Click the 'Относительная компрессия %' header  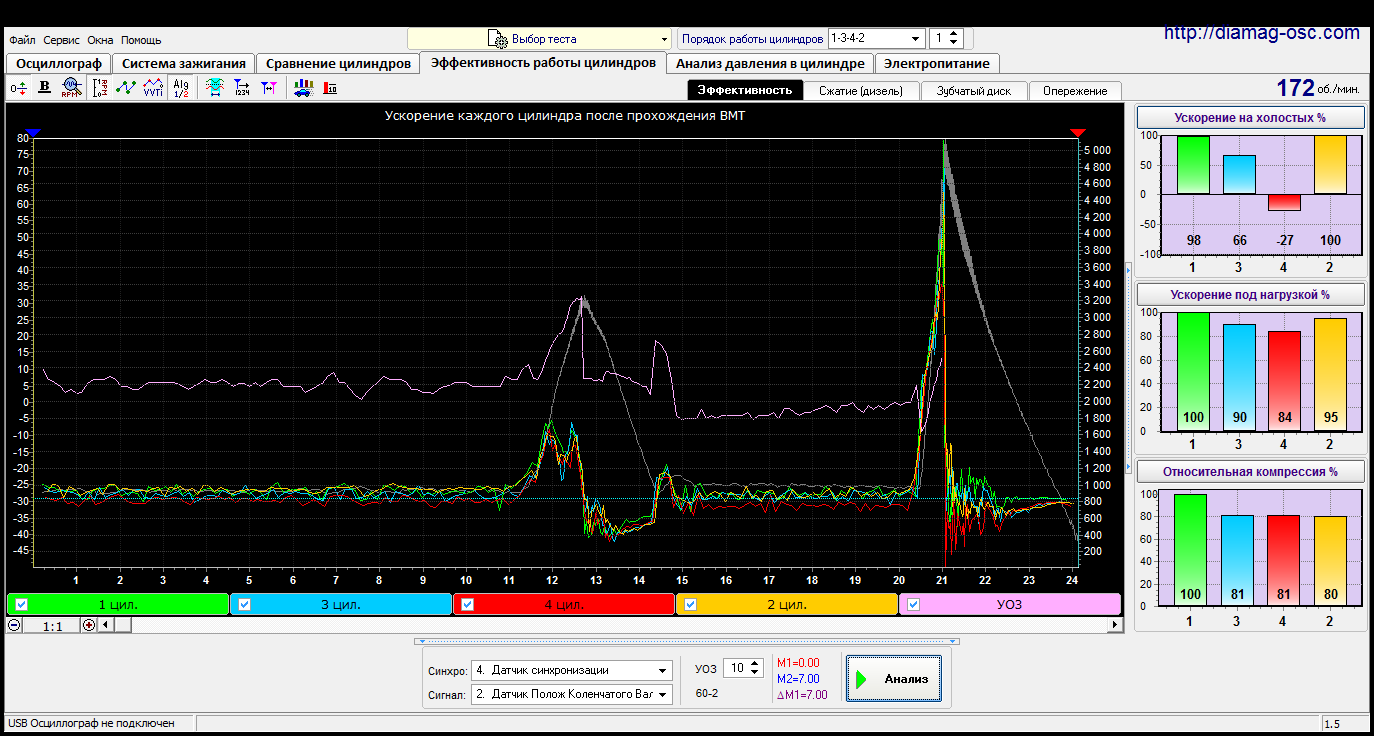pos(1250,471)
